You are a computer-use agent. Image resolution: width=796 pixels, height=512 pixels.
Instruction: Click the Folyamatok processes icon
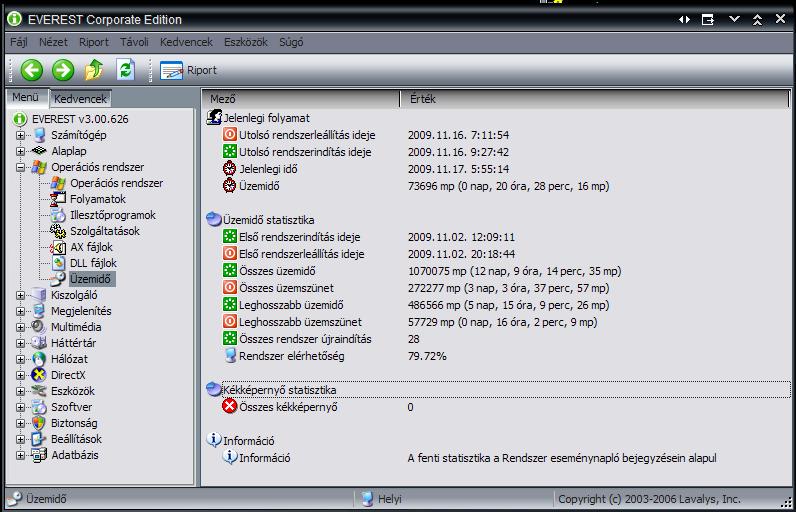[58, 199]
